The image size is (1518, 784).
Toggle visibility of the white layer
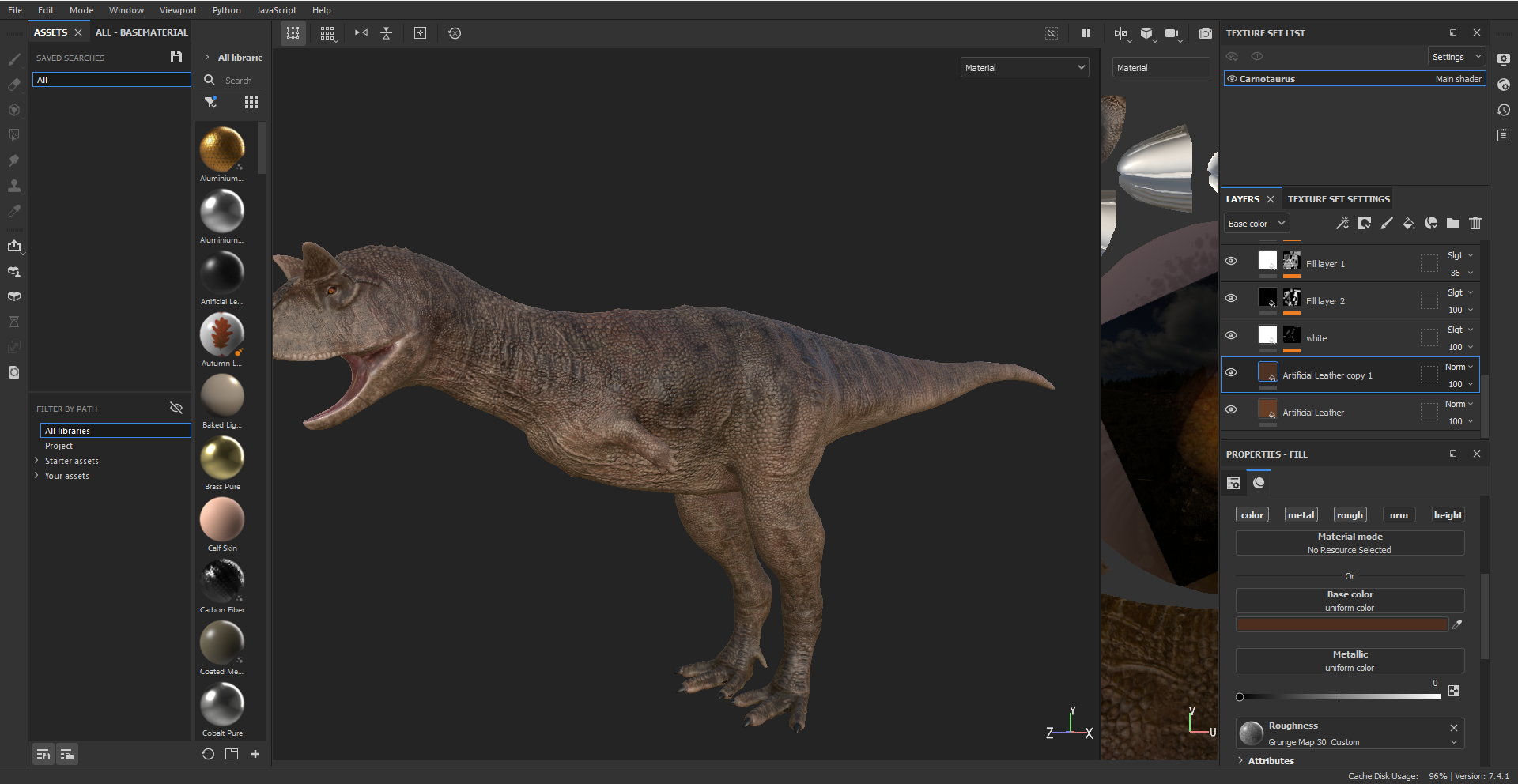(1232, 335)
